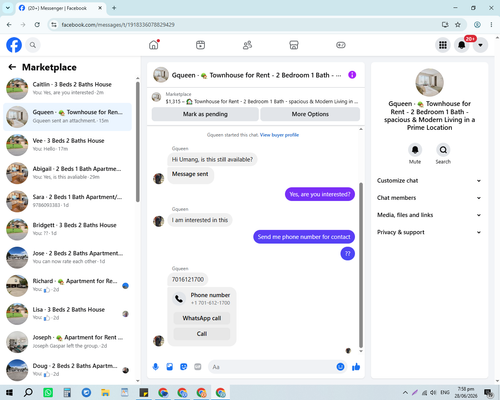This screenshot has width=500, height=400.
Task: Open the Facebook menu grid icon
Action: [443, 45]
